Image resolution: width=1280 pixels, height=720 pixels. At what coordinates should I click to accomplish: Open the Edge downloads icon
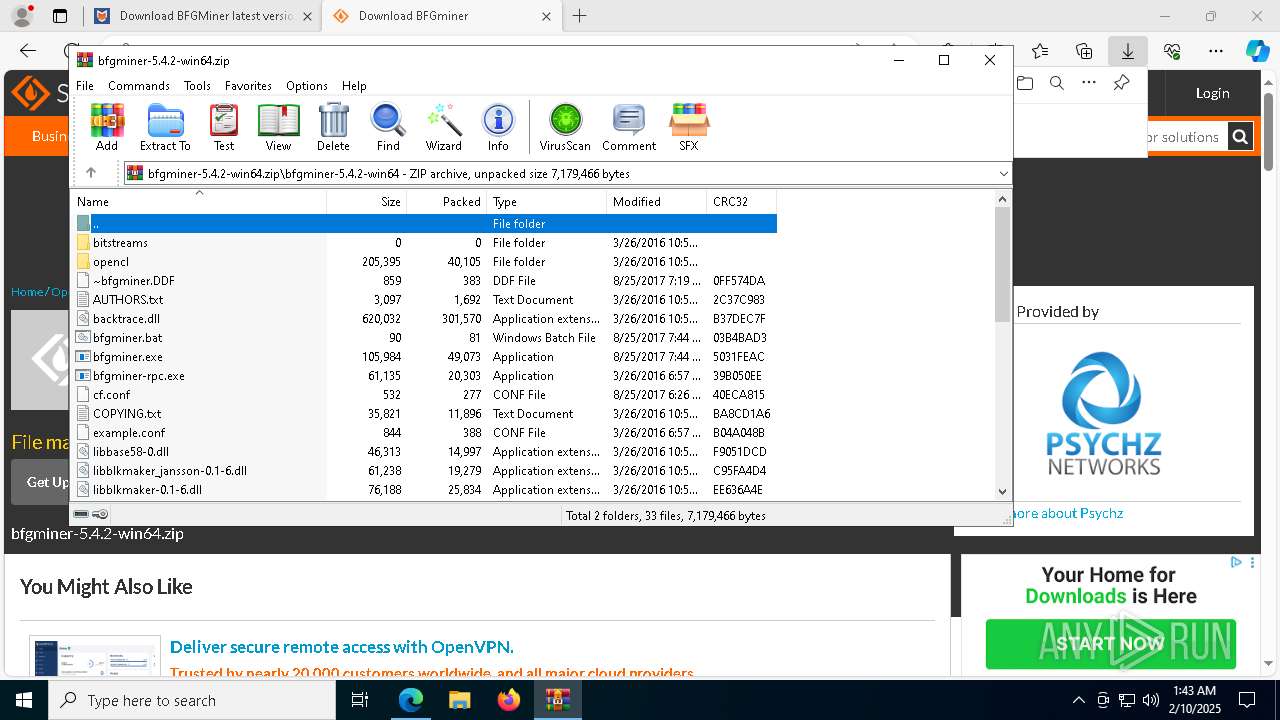click(x=1128, y=51)
